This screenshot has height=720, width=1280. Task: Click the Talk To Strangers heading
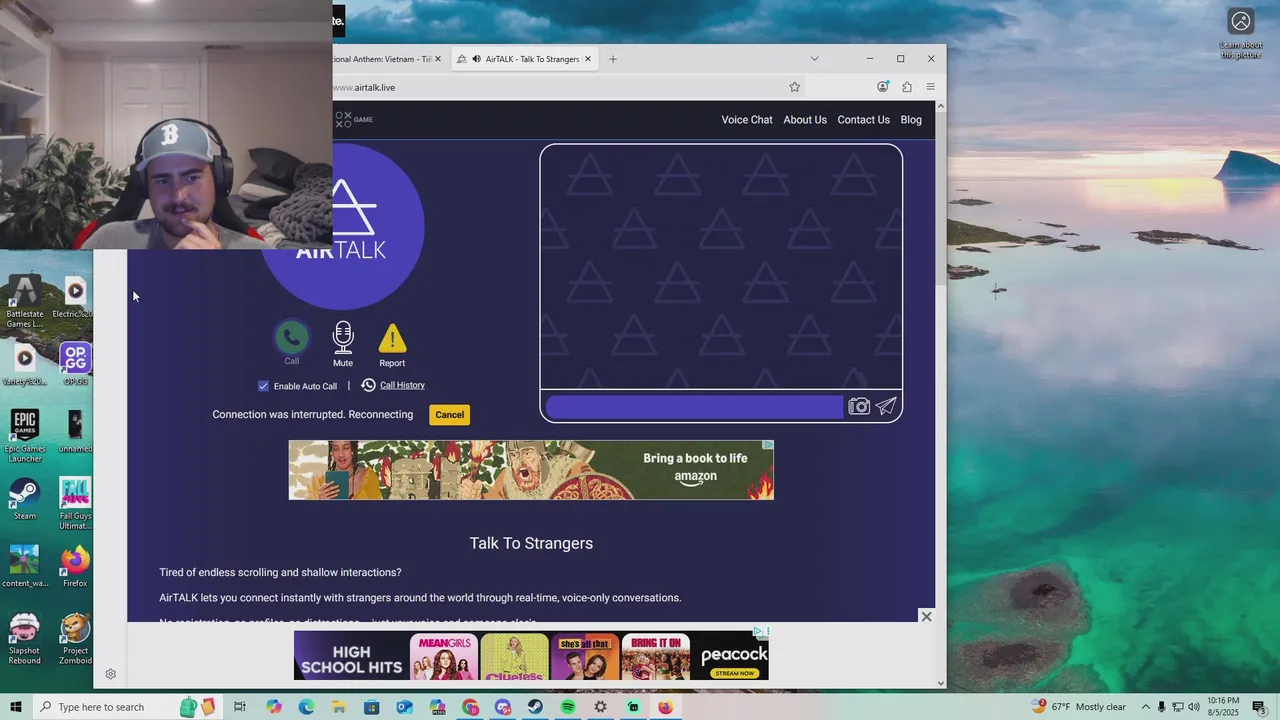coord(531,543)
